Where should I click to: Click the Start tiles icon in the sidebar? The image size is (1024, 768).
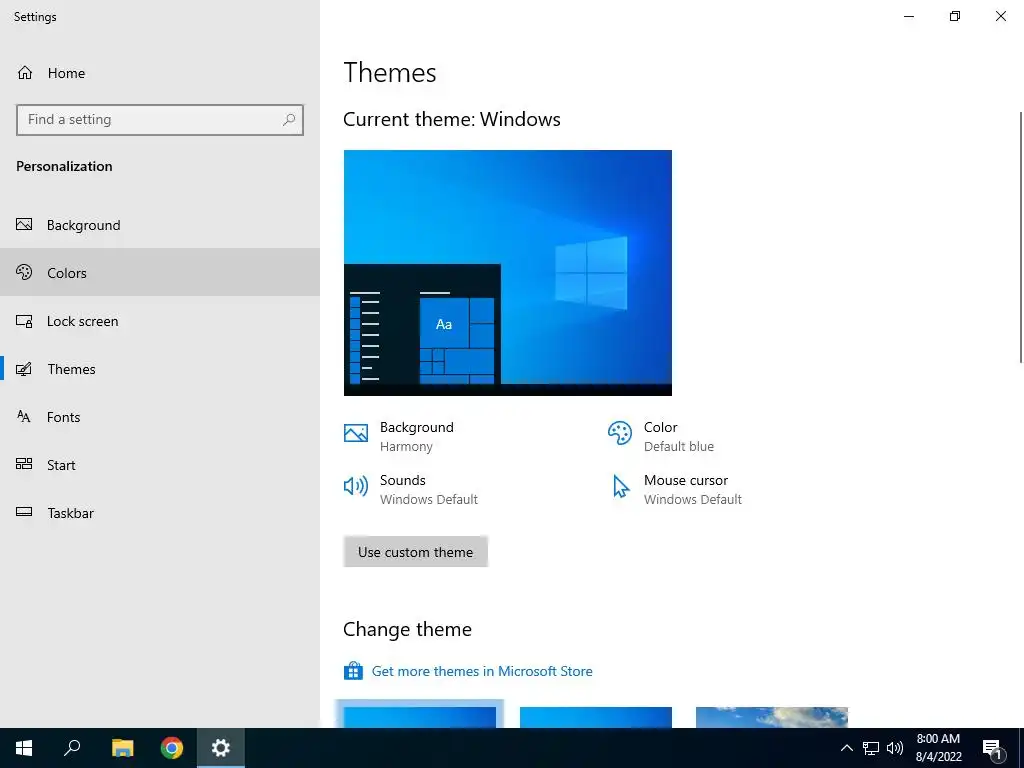tap(24, 464)
